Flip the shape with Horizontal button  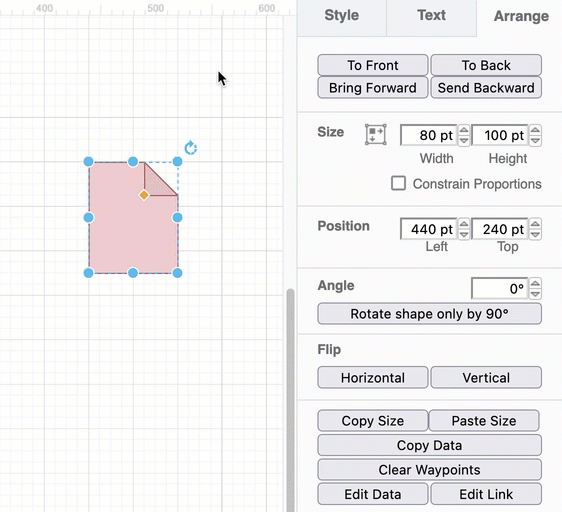click(373, 378)
